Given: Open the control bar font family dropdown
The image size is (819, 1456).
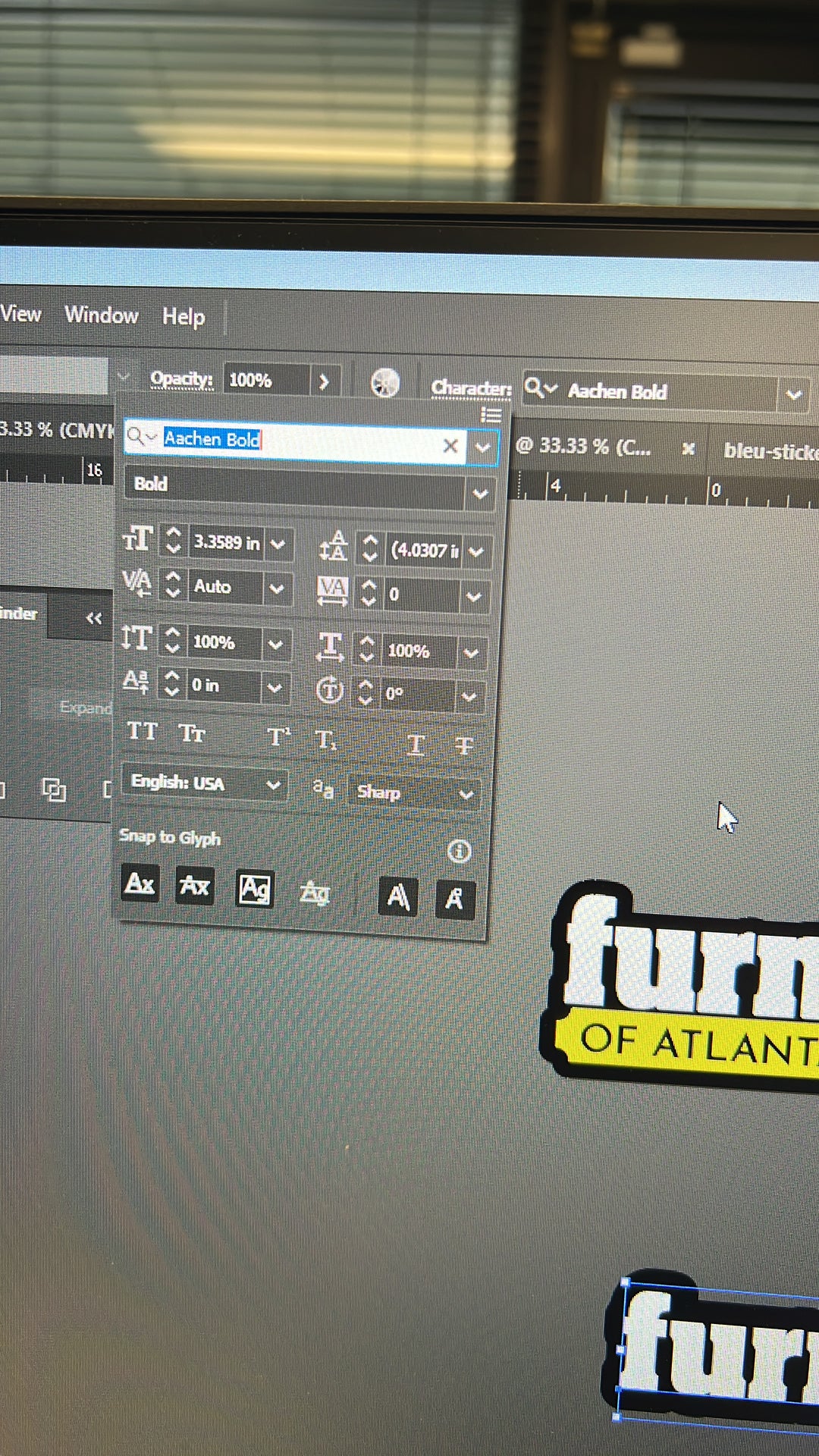Looking at the screenshot, I should pyautogui.click(x=793, y=394).
